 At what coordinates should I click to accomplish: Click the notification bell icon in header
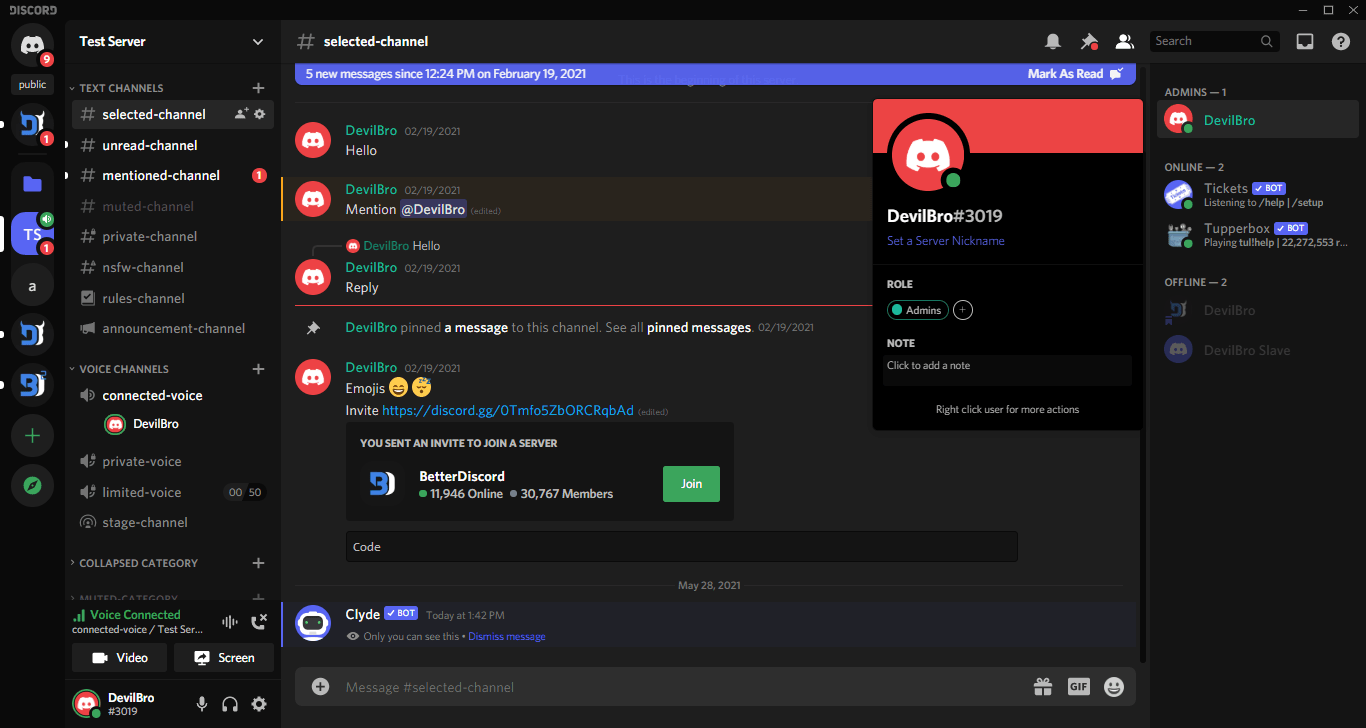tap(1052, 41)
